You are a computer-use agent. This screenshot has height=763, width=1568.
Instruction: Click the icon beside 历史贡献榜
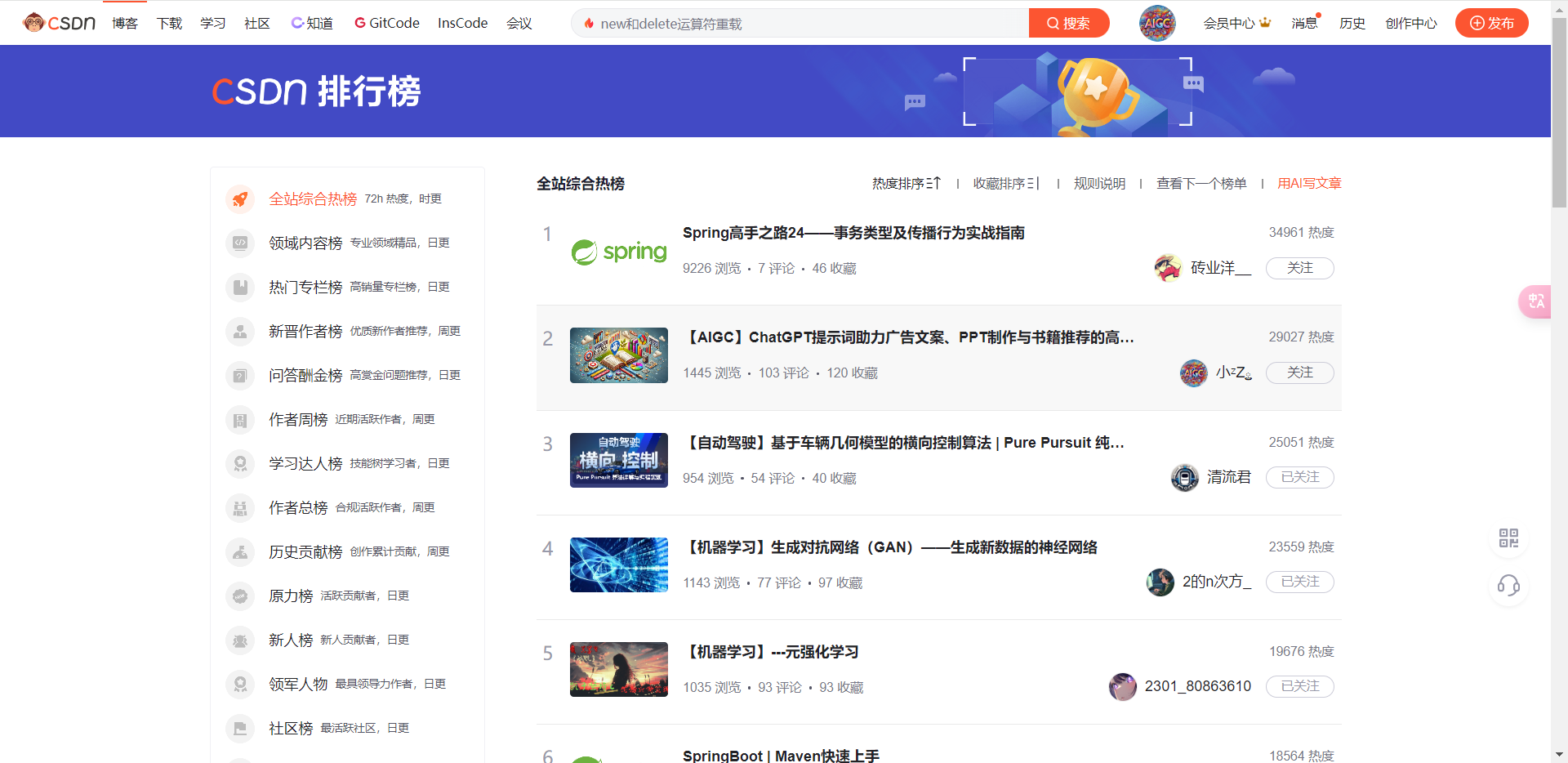tap(240, 551)
